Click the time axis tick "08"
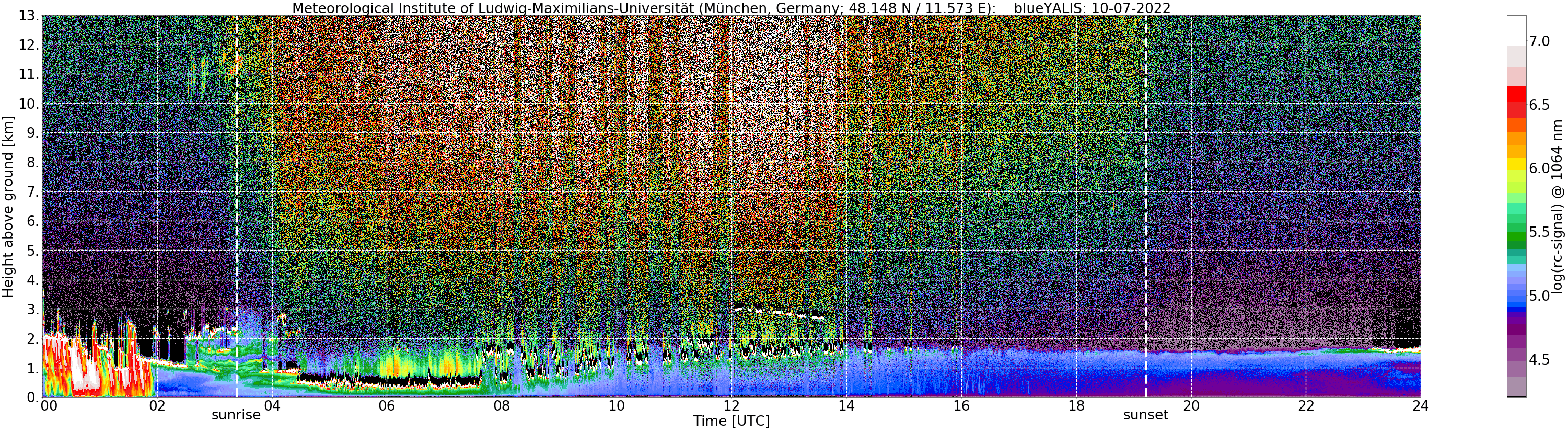 click(x=502, y=406)
